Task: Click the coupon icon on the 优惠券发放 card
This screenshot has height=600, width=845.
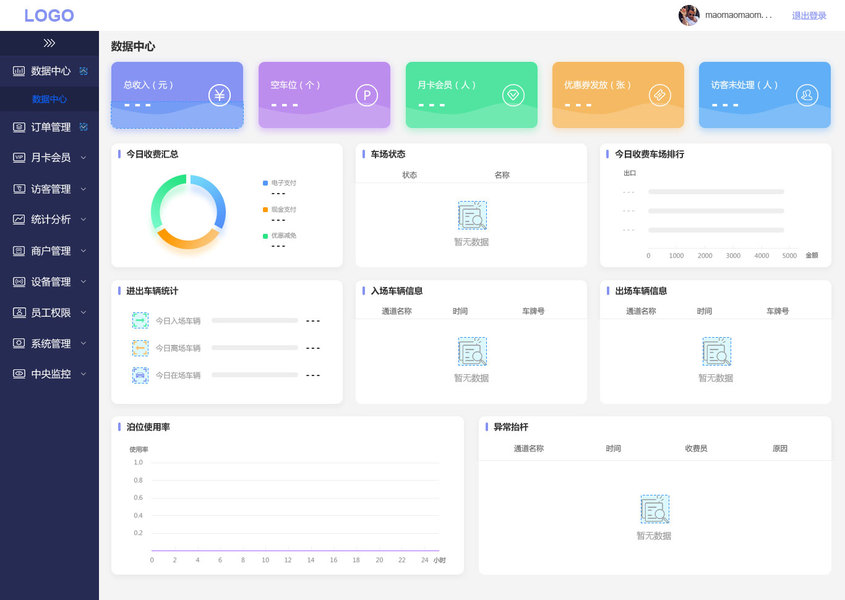Action: point(660,95)
